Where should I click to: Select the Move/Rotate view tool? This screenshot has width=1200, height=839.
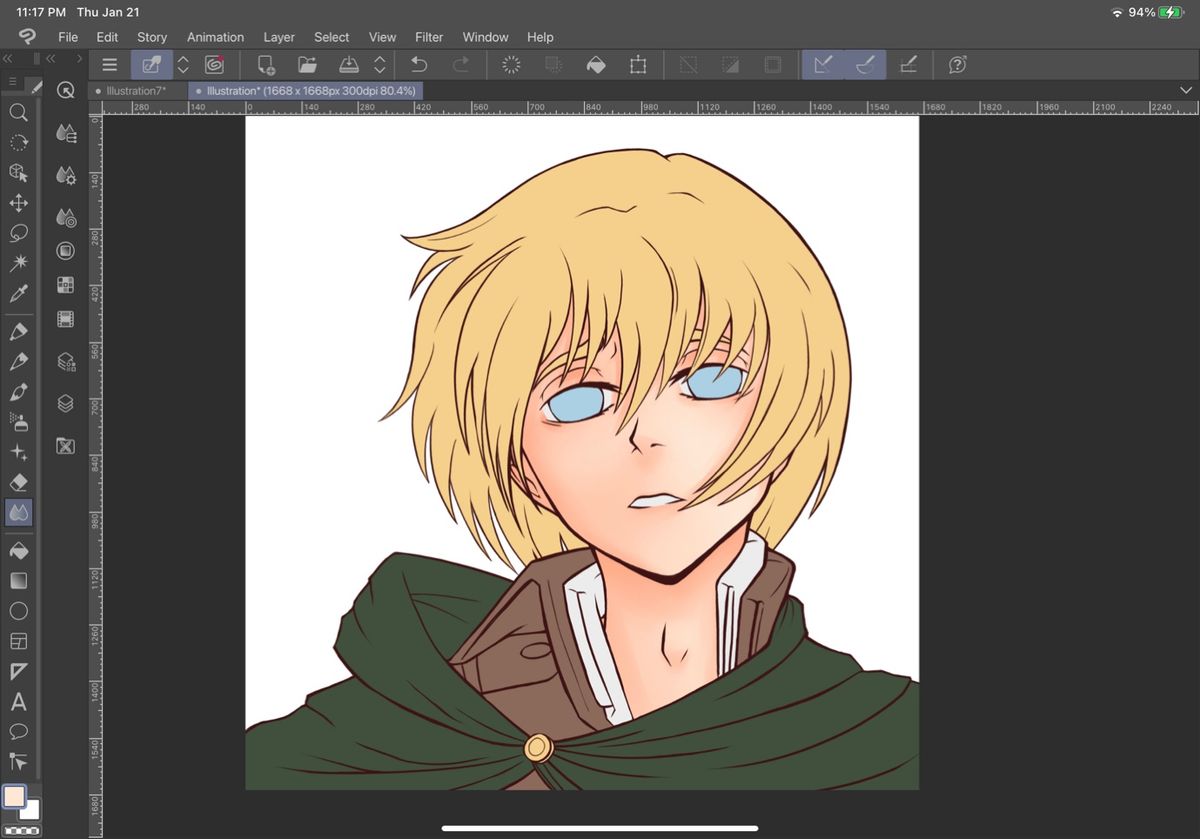pyautogui.click(x=18, y=143)
